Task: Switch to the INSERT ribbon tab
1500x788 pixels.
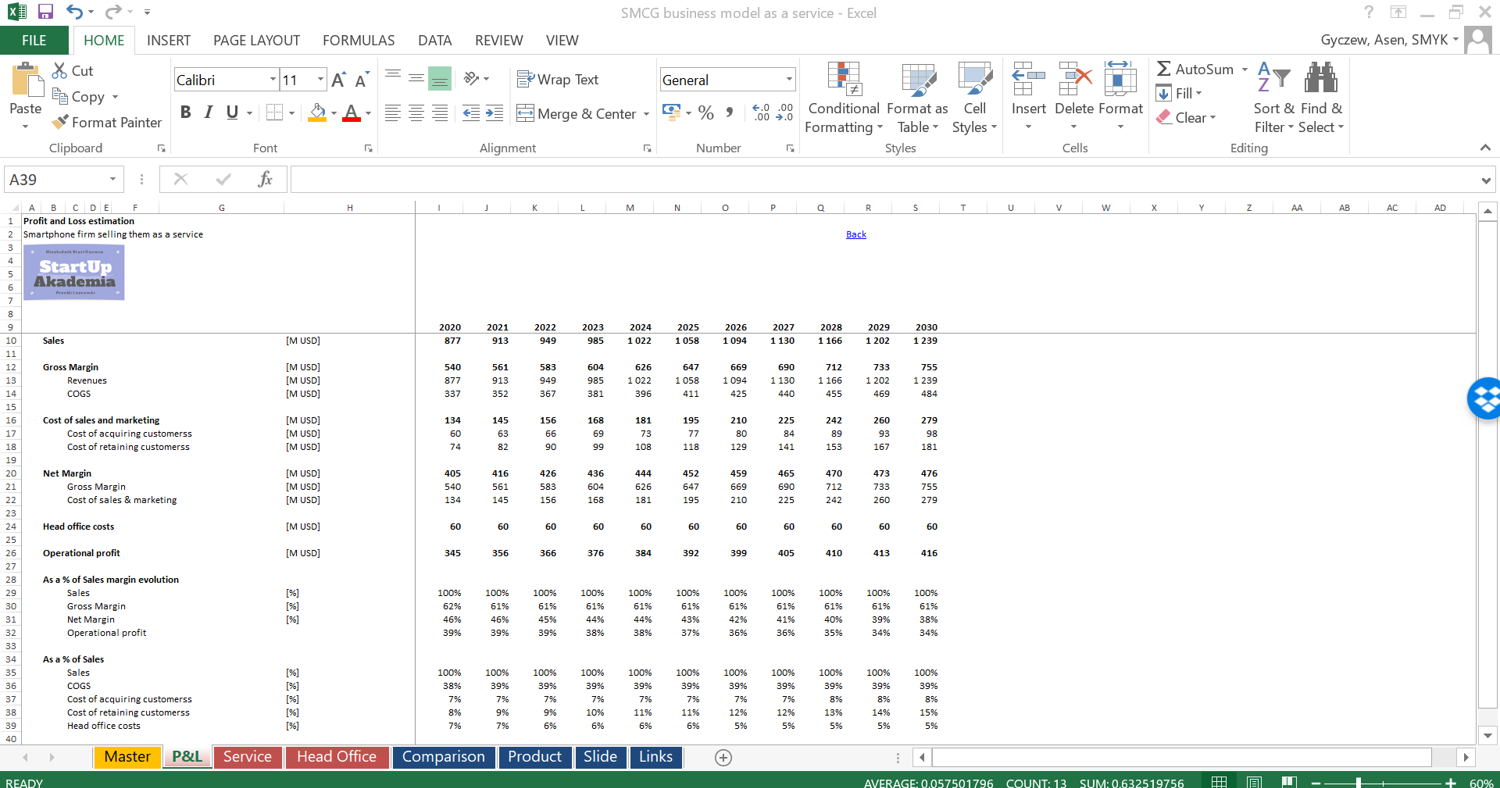Action: click(x=169, y=41)
